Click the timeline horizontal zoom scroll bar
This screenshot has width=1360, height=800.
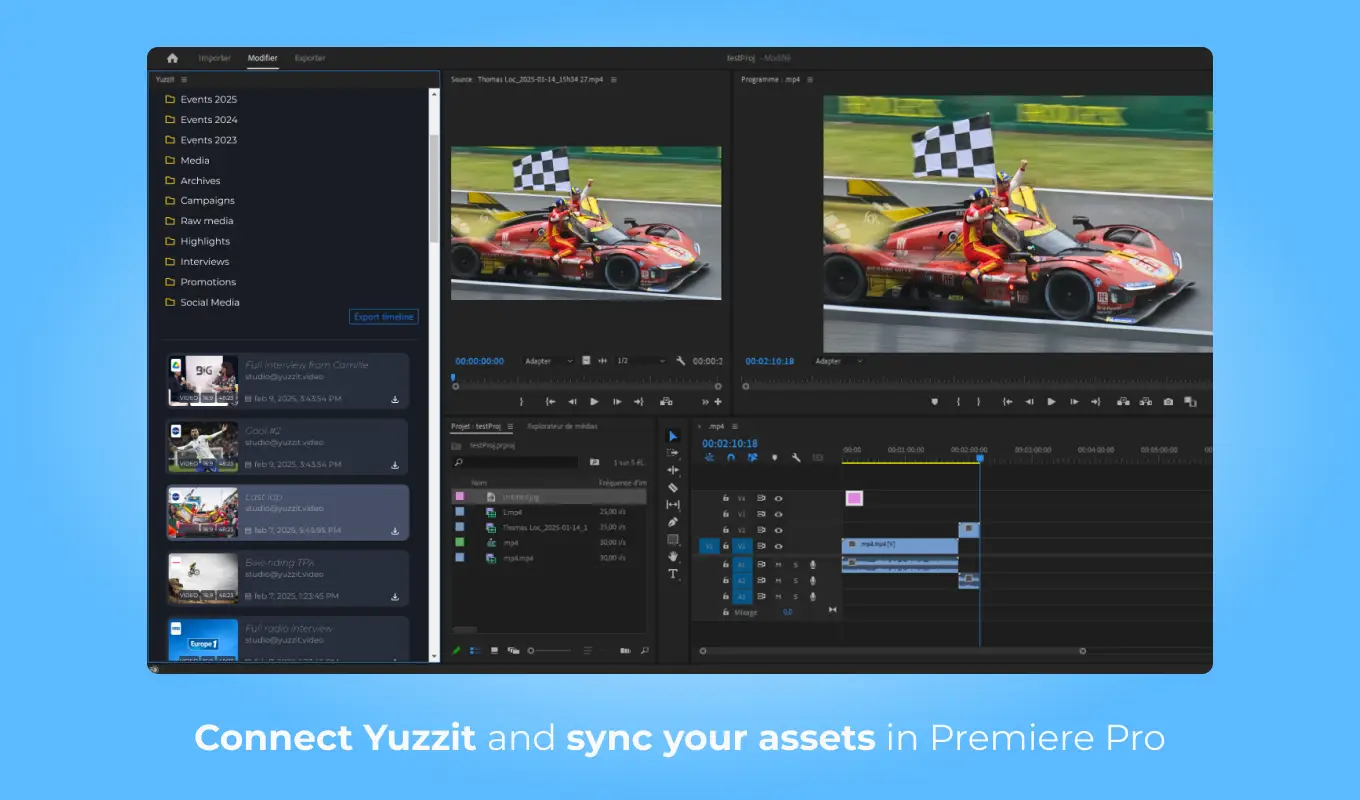coord(892,651)
